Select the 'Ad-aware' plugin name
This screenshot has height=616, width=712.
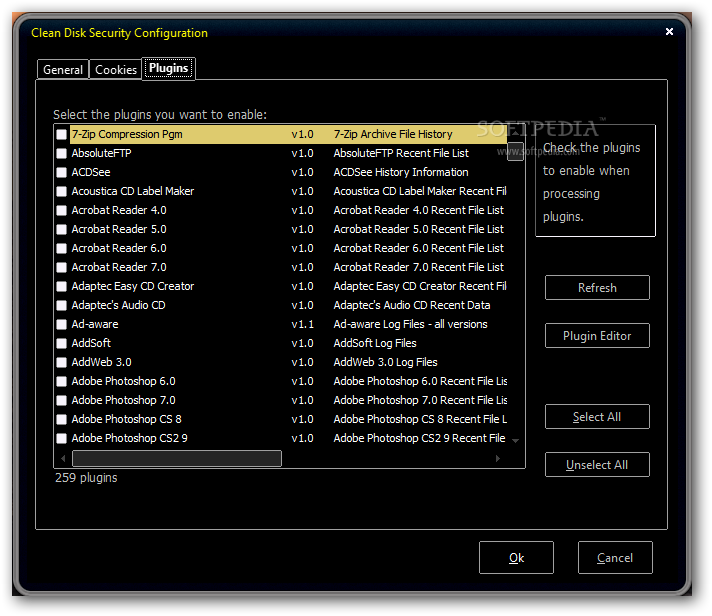click(95, 325)
